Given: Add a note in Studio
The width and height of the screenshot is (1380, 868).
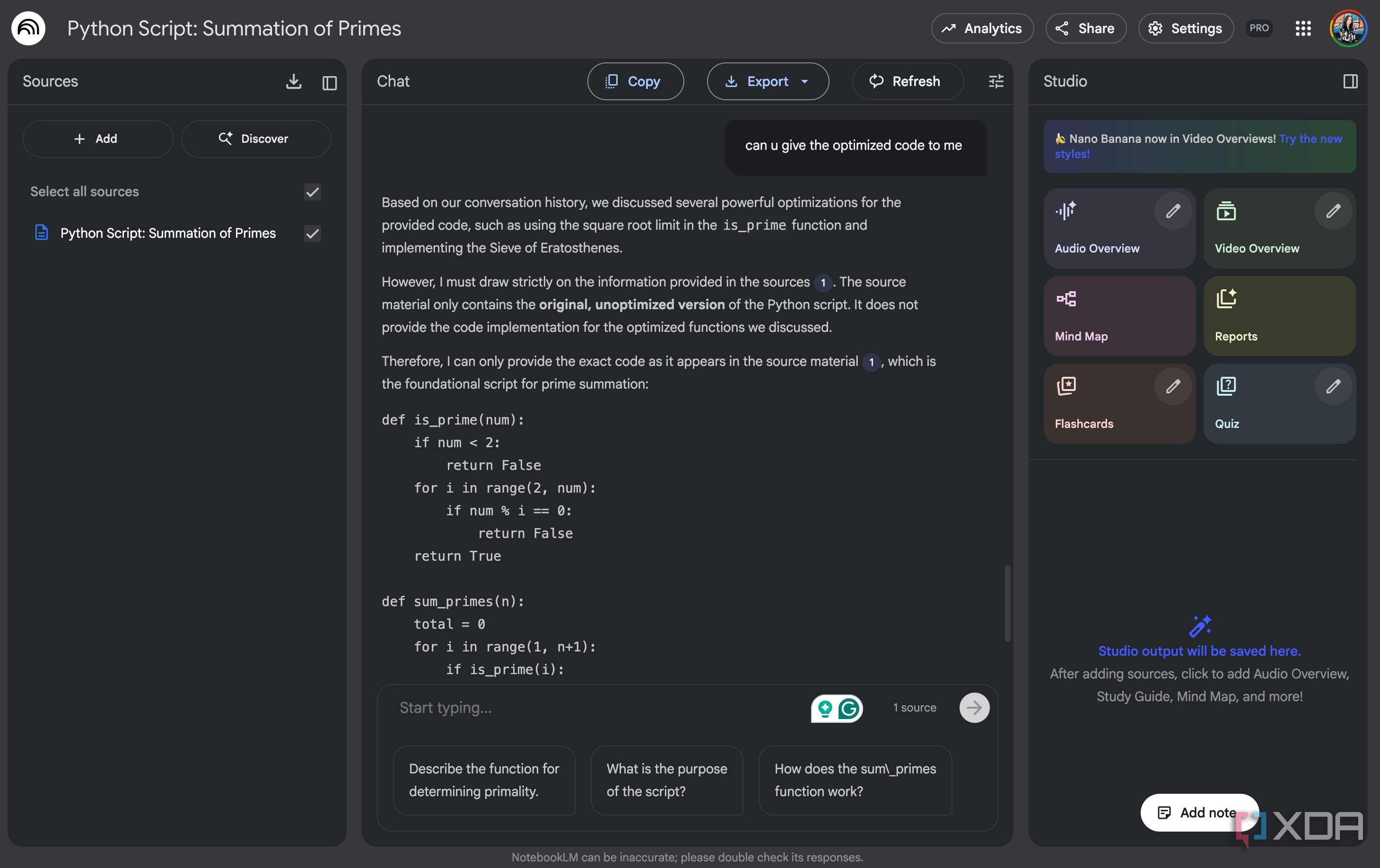Looking at the screenshot, I should (1199, 812).
